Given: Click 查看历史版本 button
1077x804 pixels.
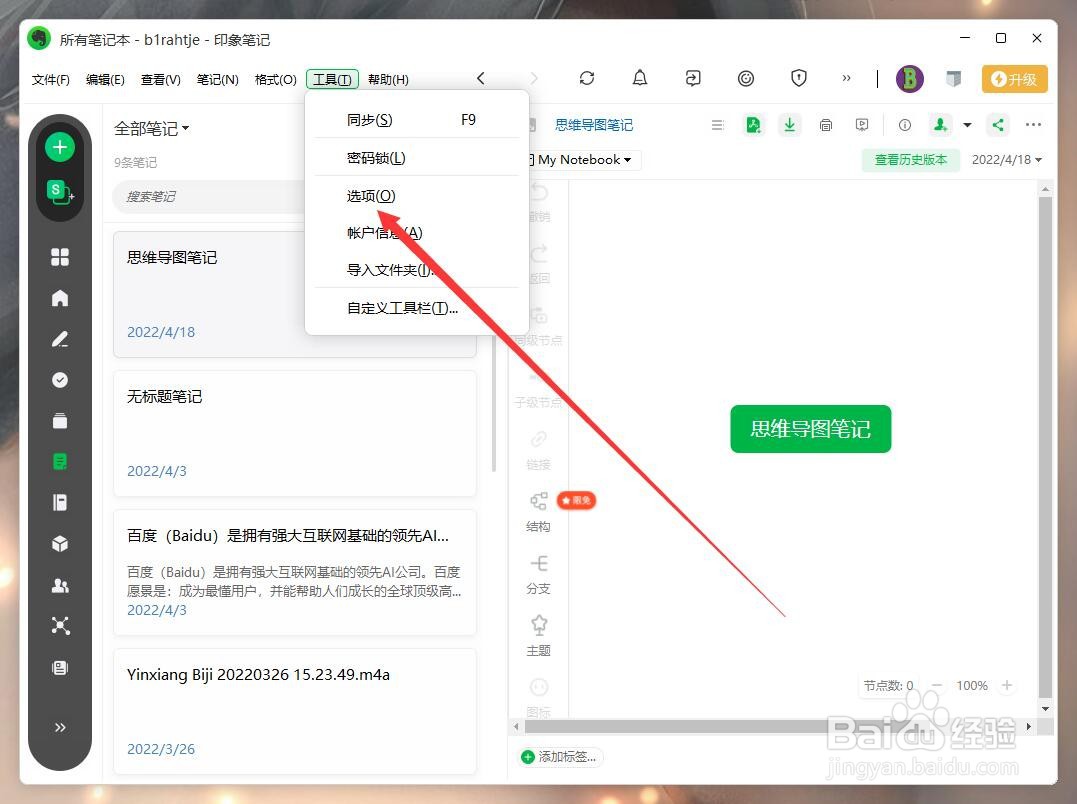Looking at the screenshot, I should point(911,160).
